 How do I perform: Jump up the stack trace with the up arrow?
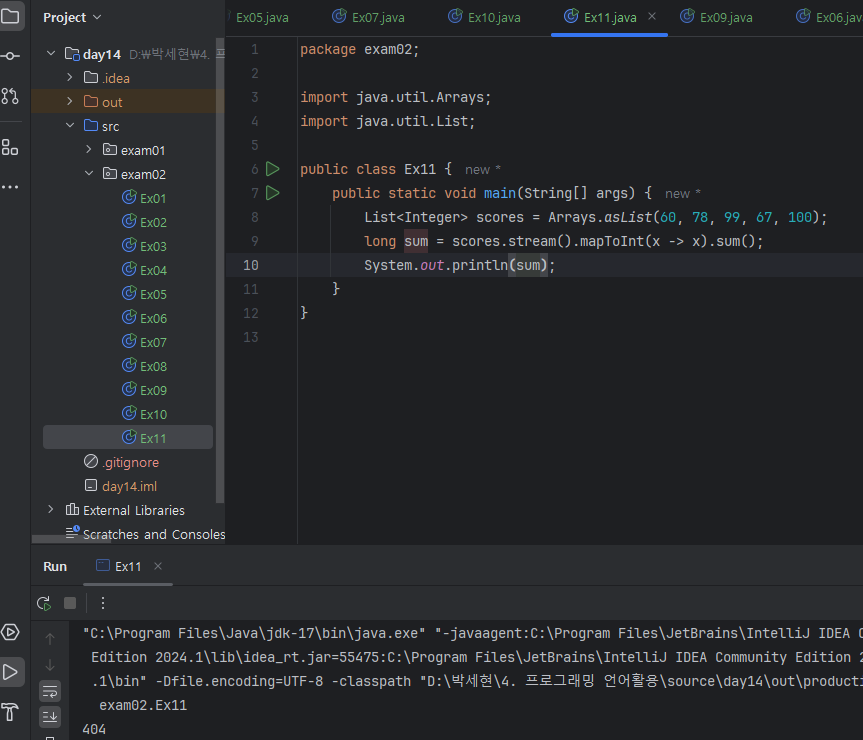(x=50, y=638)
